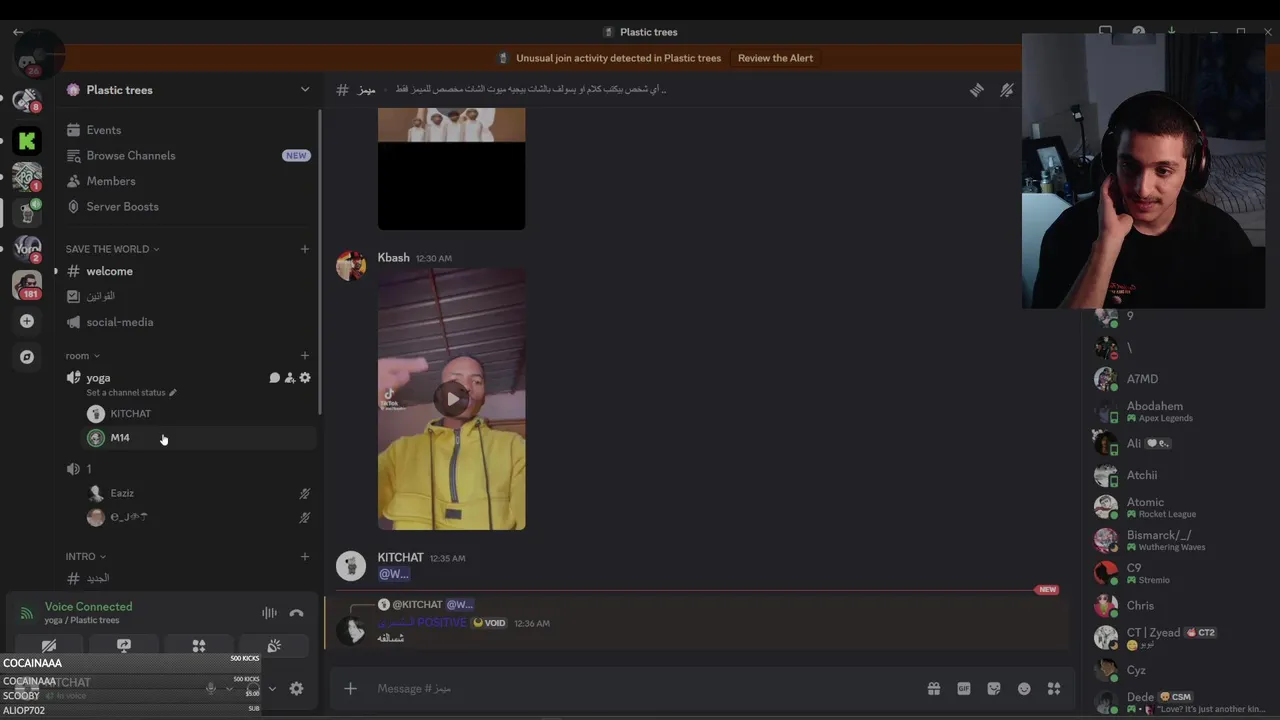Open KITCHAT username in message
Viewport: 1280px width, 720px height.
(x=400, y=557)
